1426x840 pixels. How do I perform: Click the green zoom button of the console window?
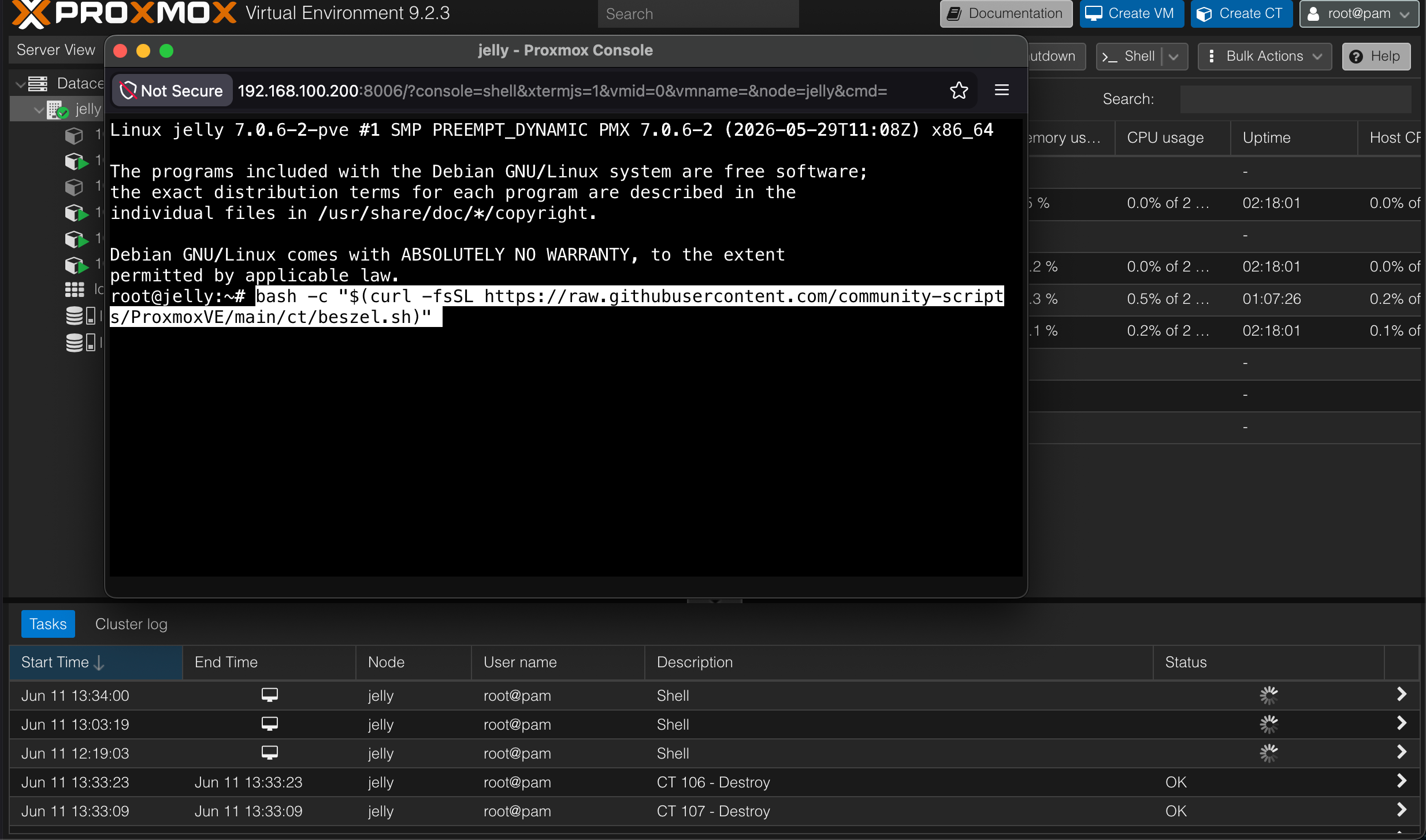[166, 51]
